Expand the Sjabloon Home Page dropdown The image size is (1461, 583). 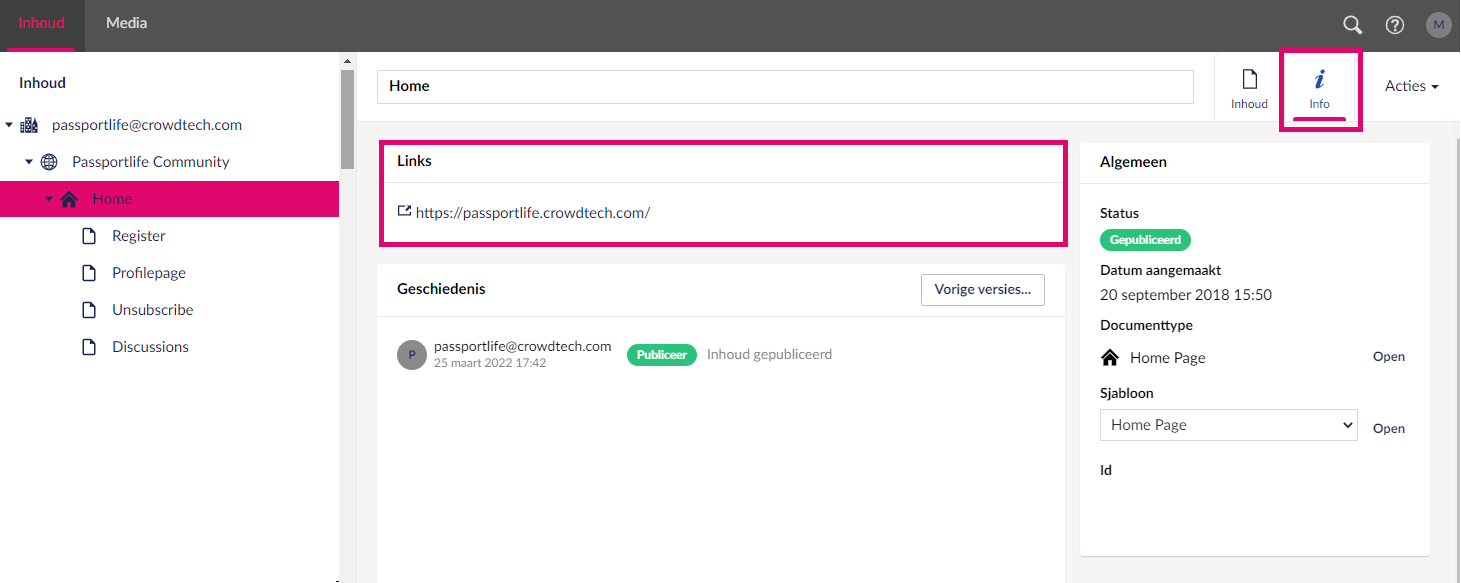tap(1228, 425)
